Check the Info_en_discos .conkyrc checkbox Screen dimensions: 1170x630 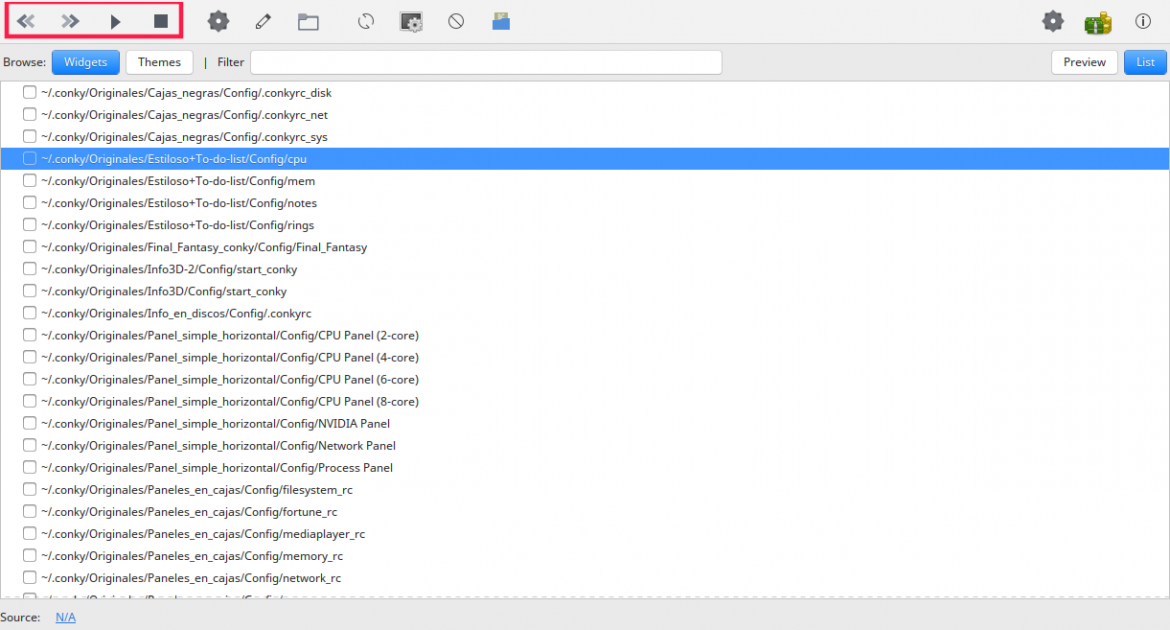coord(29,313)
